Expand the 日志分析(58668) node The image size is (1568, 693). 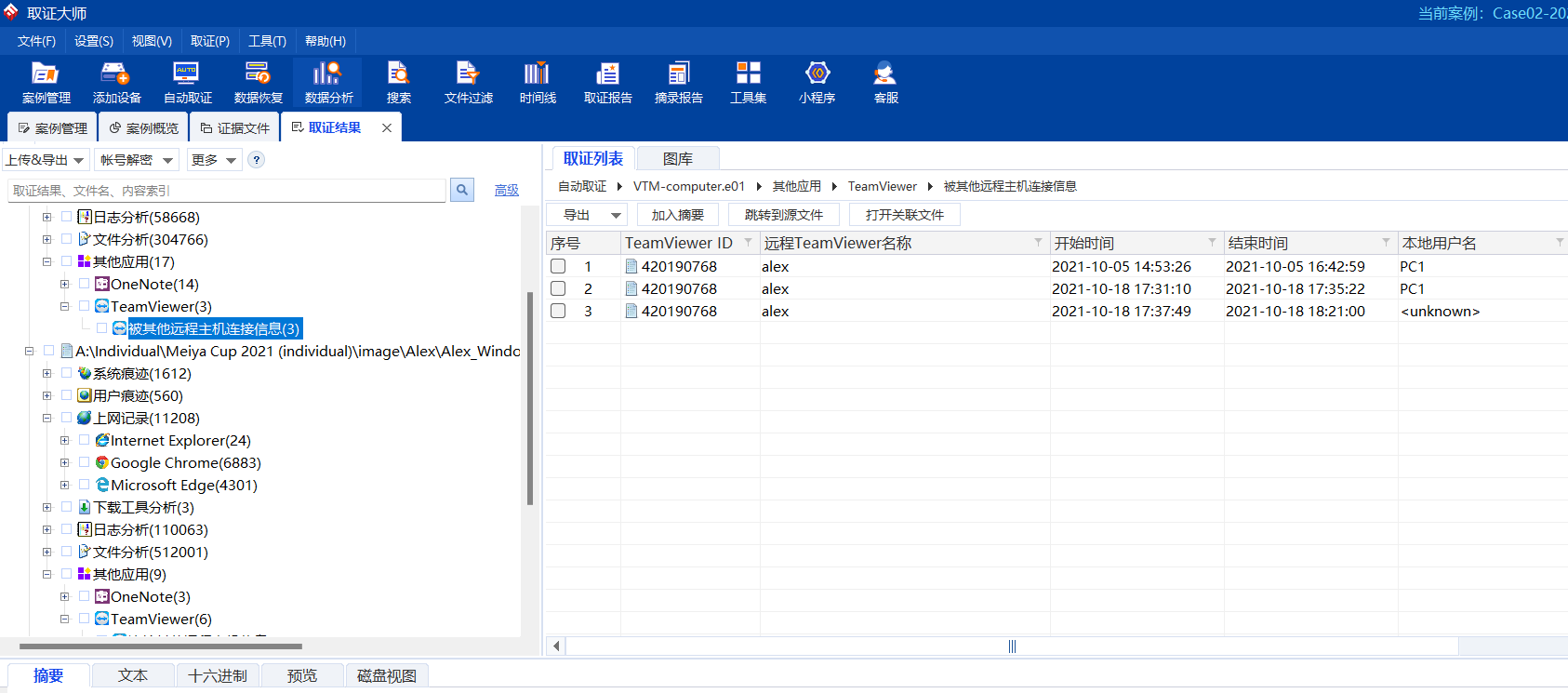(x=47, y=217)
